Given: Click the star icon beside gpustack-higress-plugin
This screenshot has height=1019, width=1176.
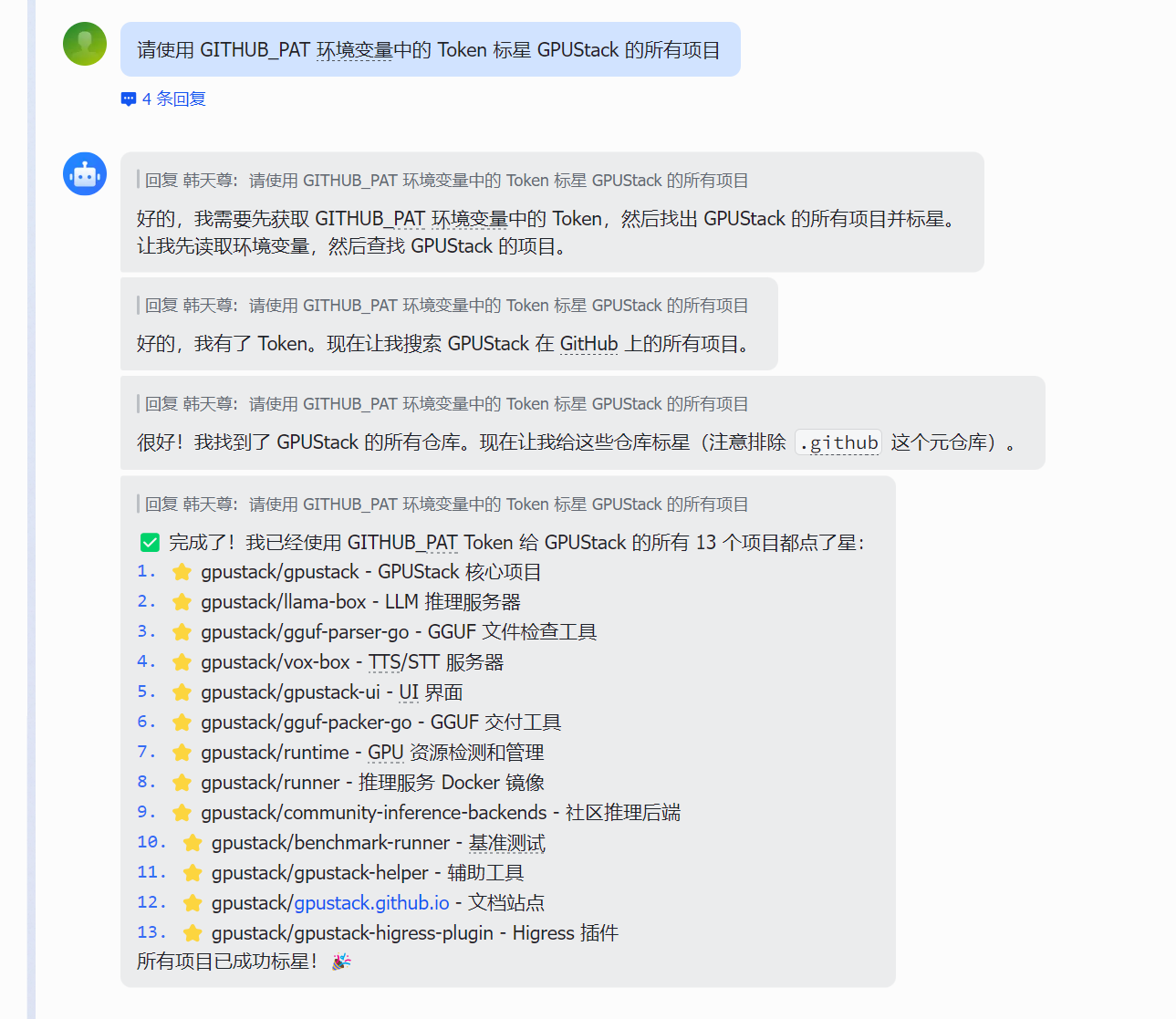Looking at the screenshot, I should coord(192,933).
